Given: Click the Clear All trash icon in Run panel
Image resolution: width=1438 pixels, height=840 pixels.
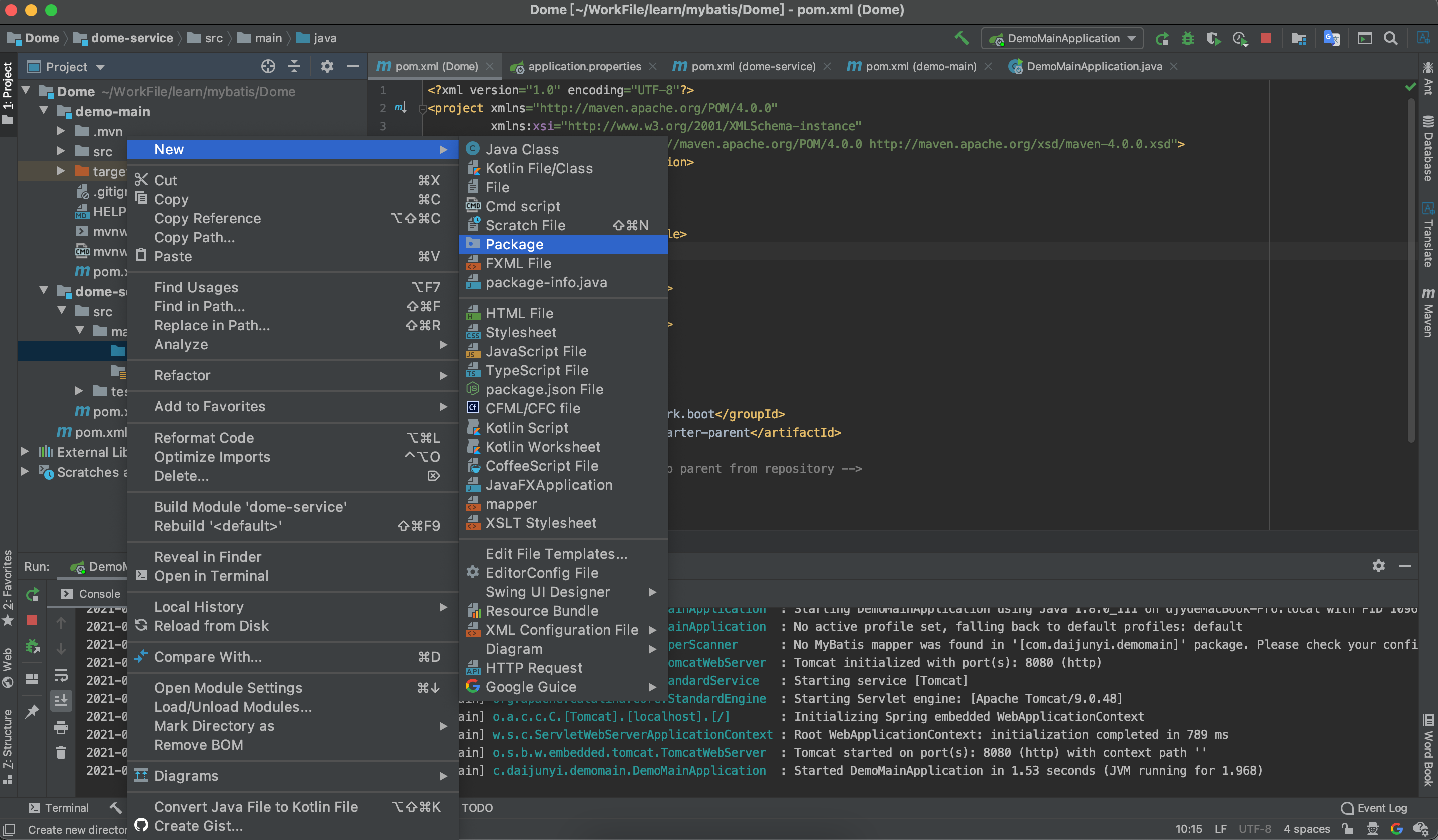Looking at the screenshot, I should (x=61, y=753).
